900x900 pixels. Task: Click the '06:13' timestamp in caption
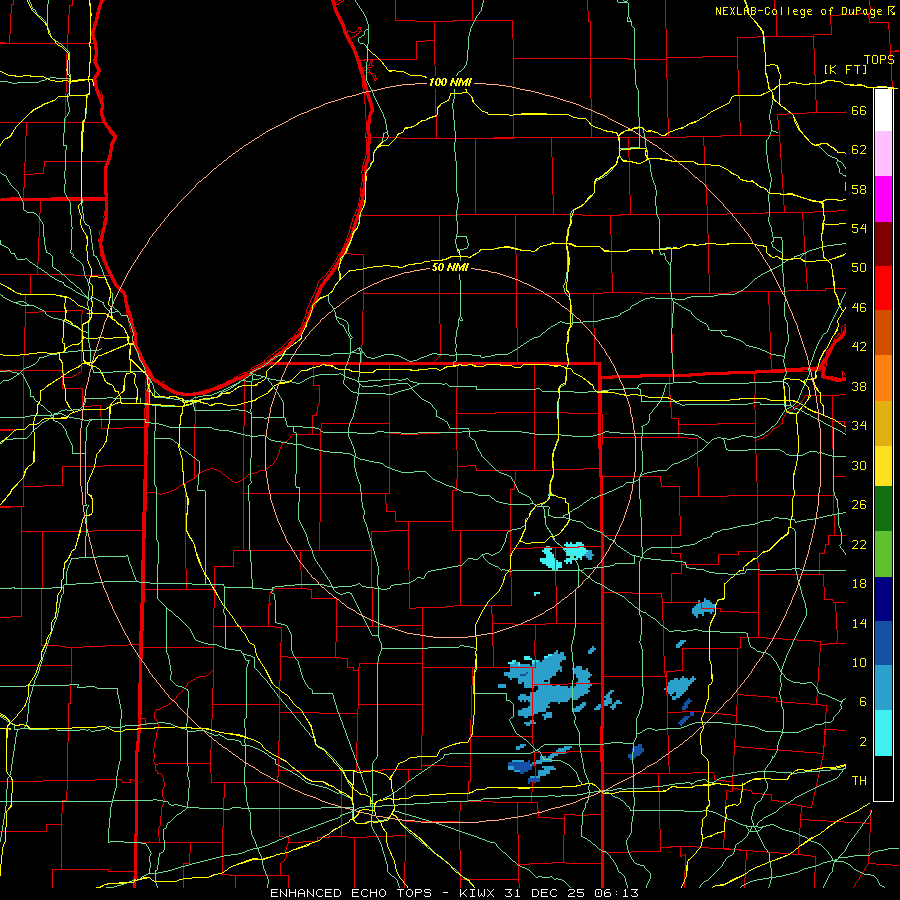617,893
